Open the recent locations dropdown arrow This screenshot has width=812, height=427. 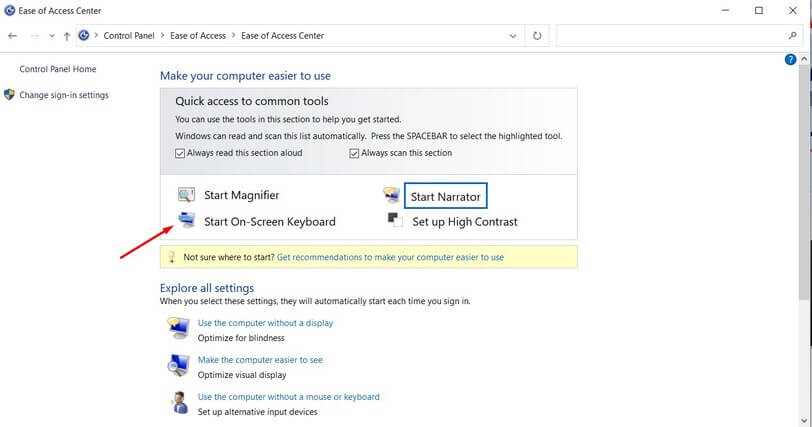point(52,36)
